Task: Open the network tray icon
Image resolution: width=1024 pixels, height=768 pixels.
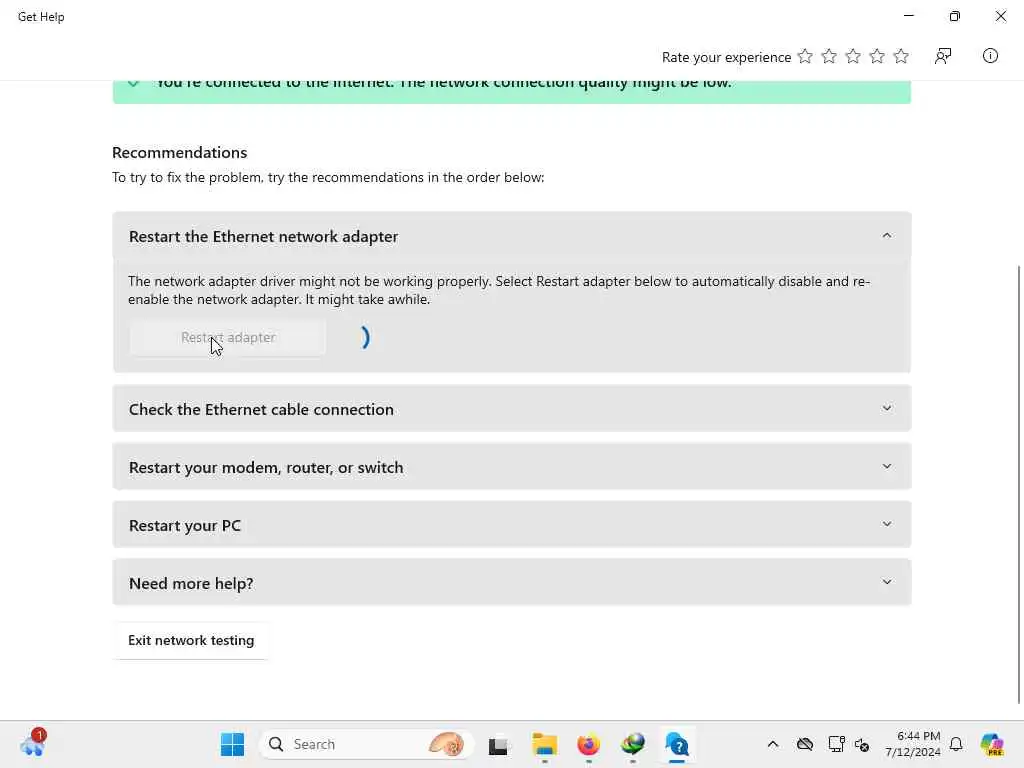Action: click(836, 744)
